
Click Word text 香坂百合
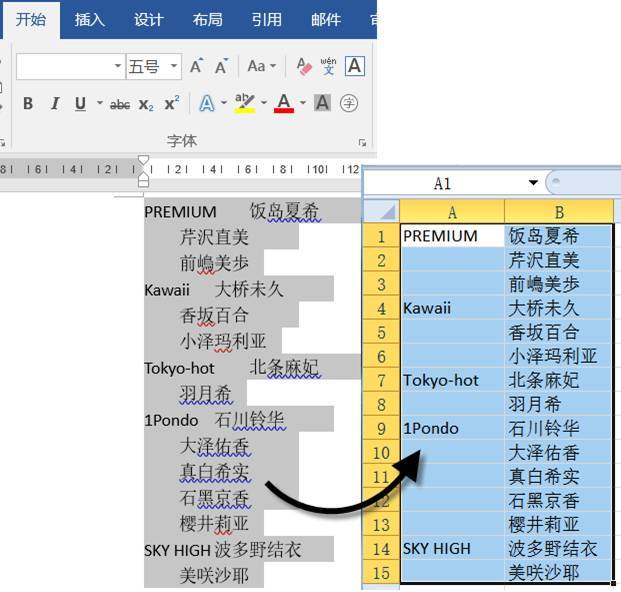[x=214, y=315]
